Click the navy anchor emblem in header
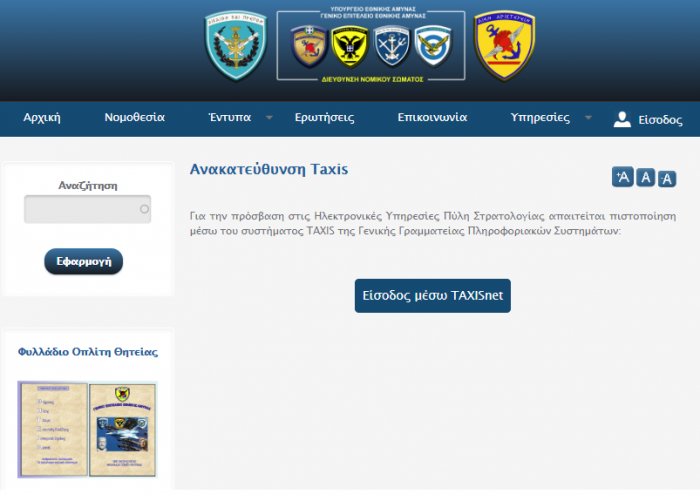 pyautogui.click(x=392, y=46)
